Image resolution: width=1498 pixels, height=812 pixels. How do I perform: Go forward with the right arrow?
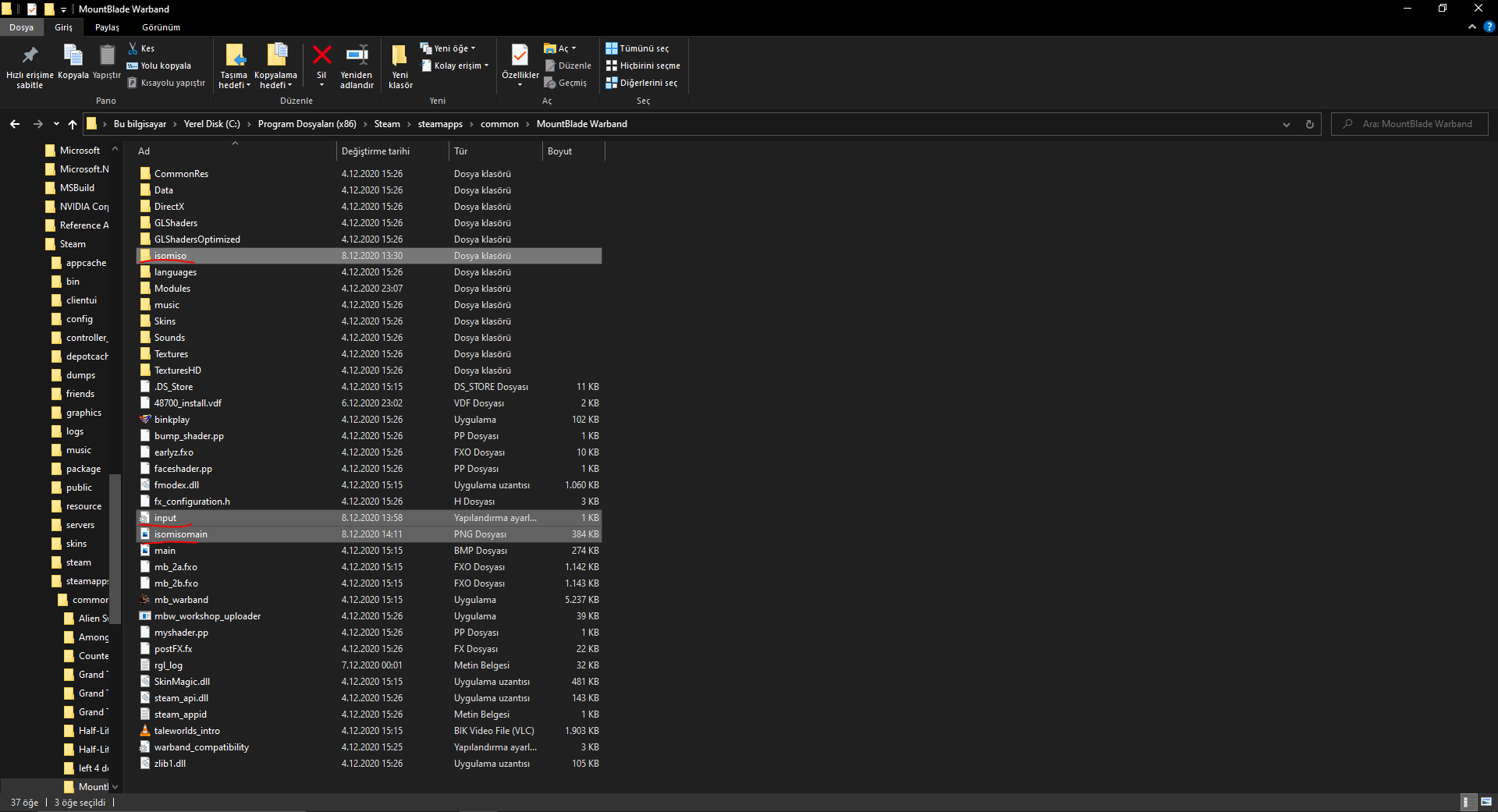click(x=37, y=124)
